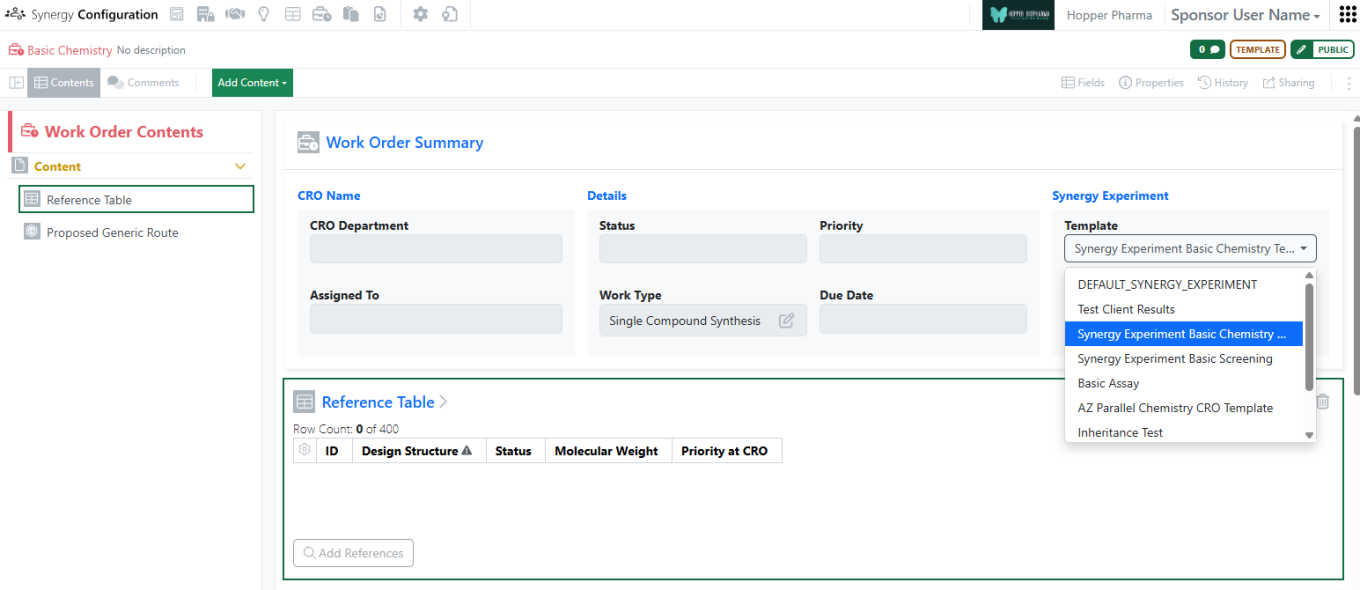Click the lightbulb ideas icon

264,15
